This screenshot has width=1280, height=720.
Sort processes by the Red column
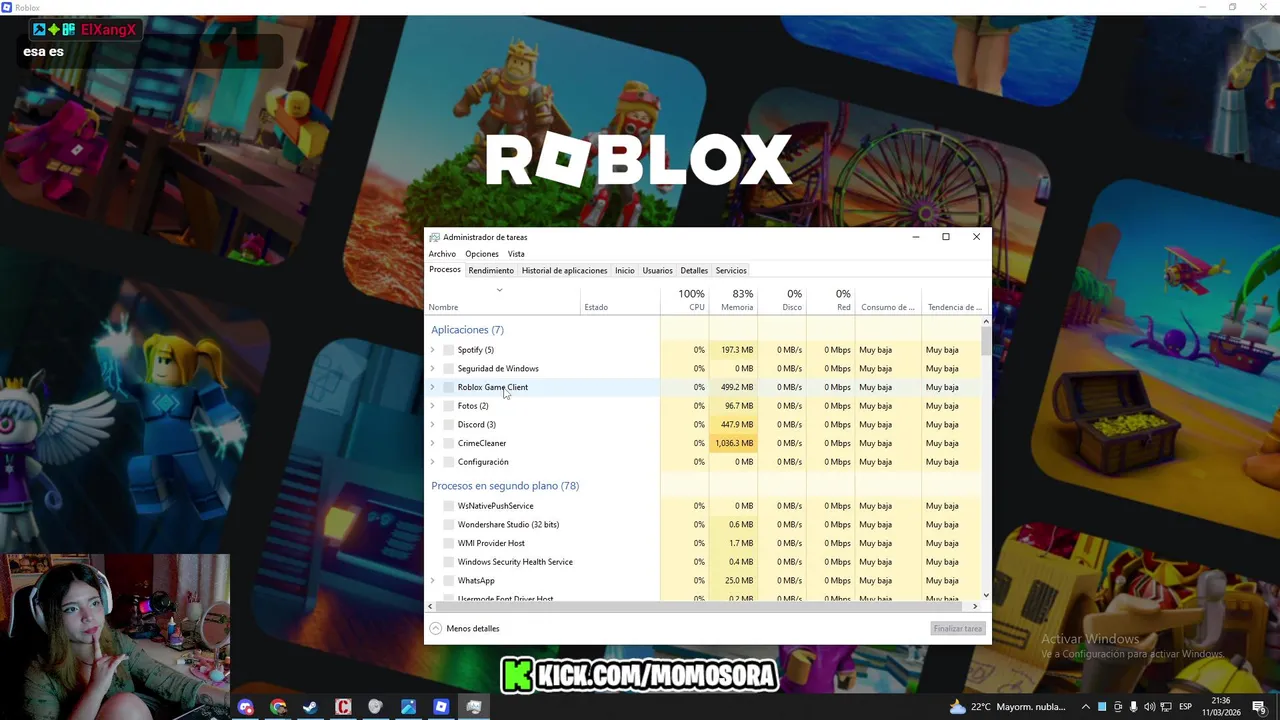click(831, 299)
